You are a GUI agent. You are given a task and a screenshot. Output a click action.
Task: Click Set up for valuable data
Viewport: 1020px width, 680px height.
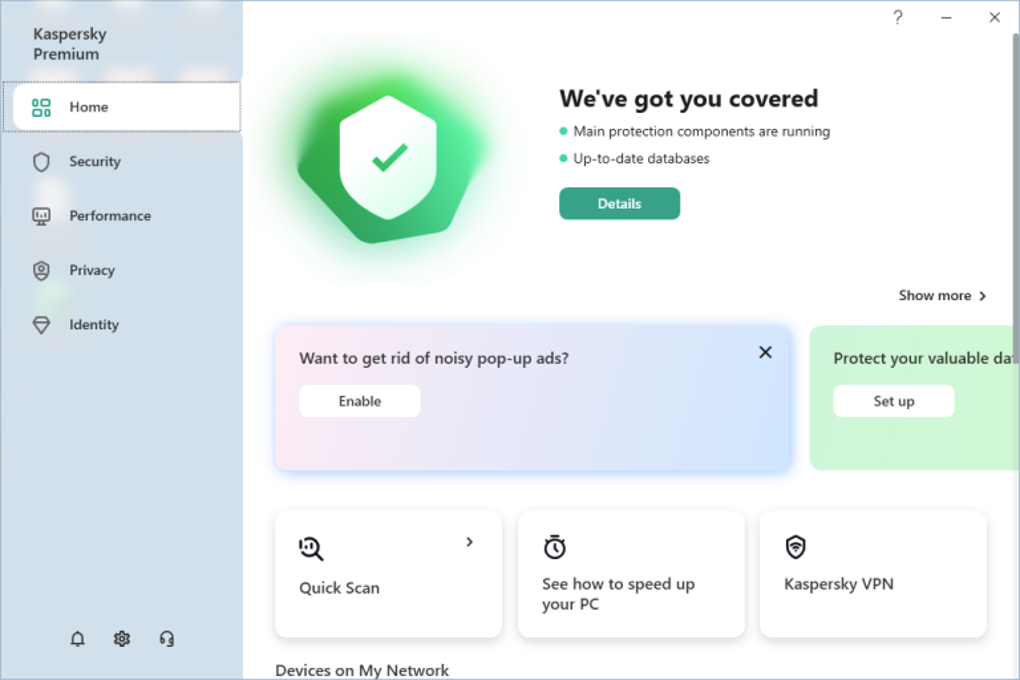[x=894, y=401]
